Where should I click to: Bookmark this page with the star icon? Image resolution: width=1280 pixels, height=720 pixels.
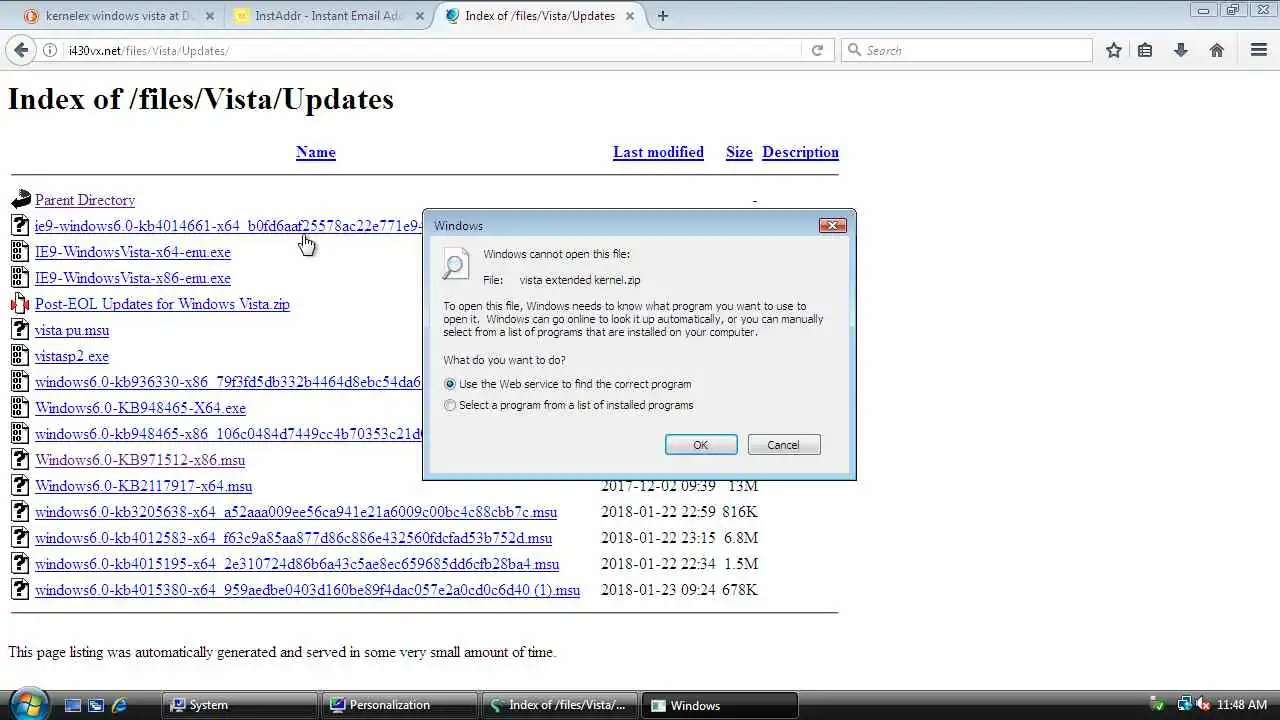coord(1114,50)
